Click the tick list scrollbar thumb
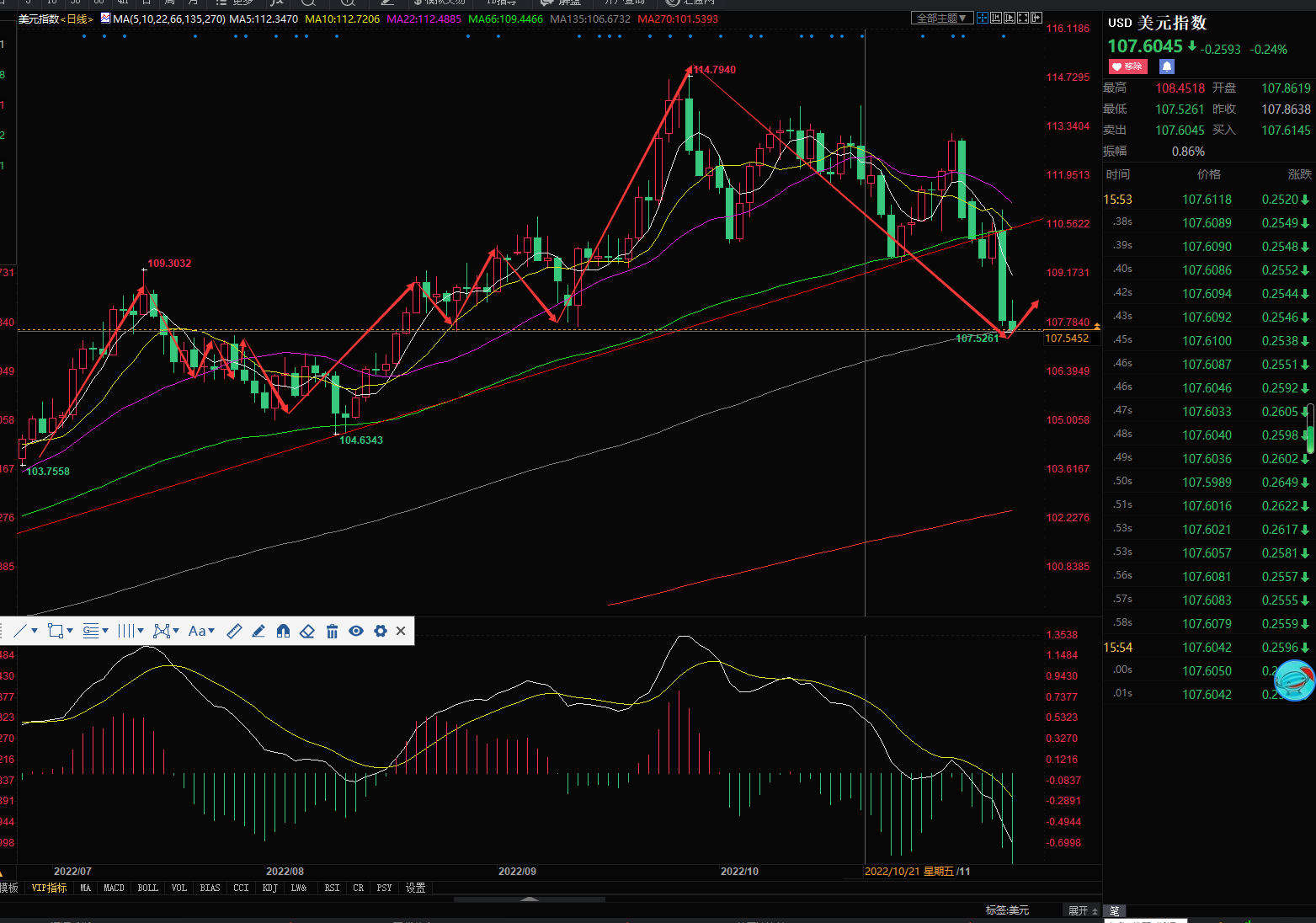Image resolution: width=1316 pixels, height=923 pixels. [1310, 429]
